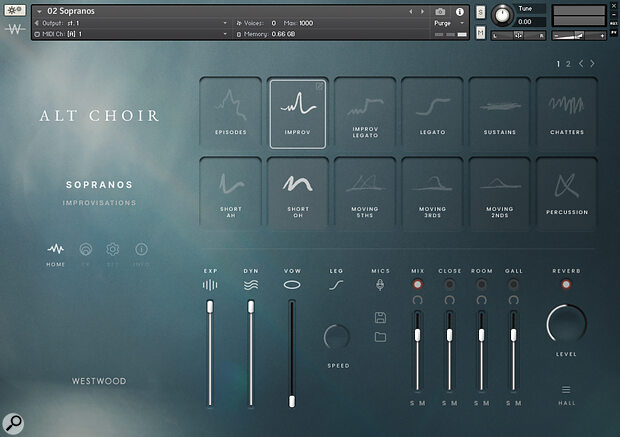Open the FX page icon
Image resolution: width=620 pixels, height=437 pixels.
(85, 249)
